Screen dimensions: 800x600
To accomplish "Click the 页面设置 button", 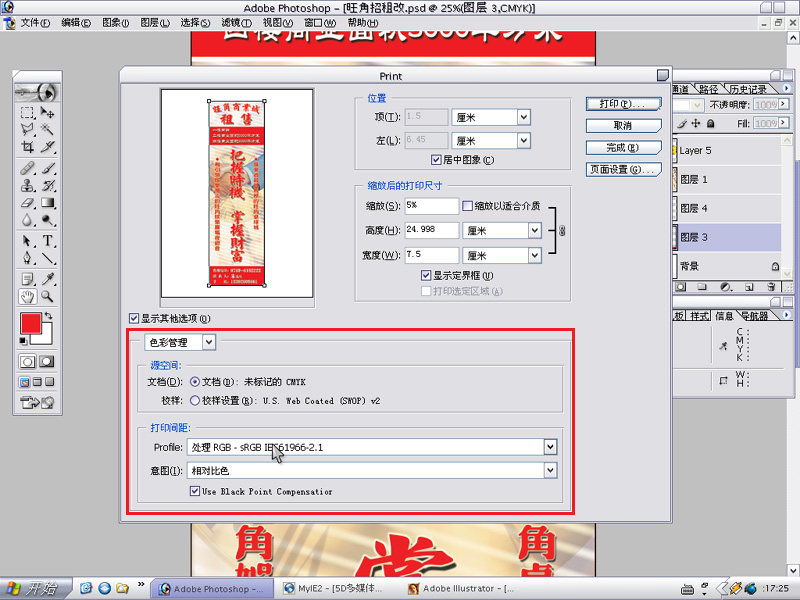I will tap(623, 169).
